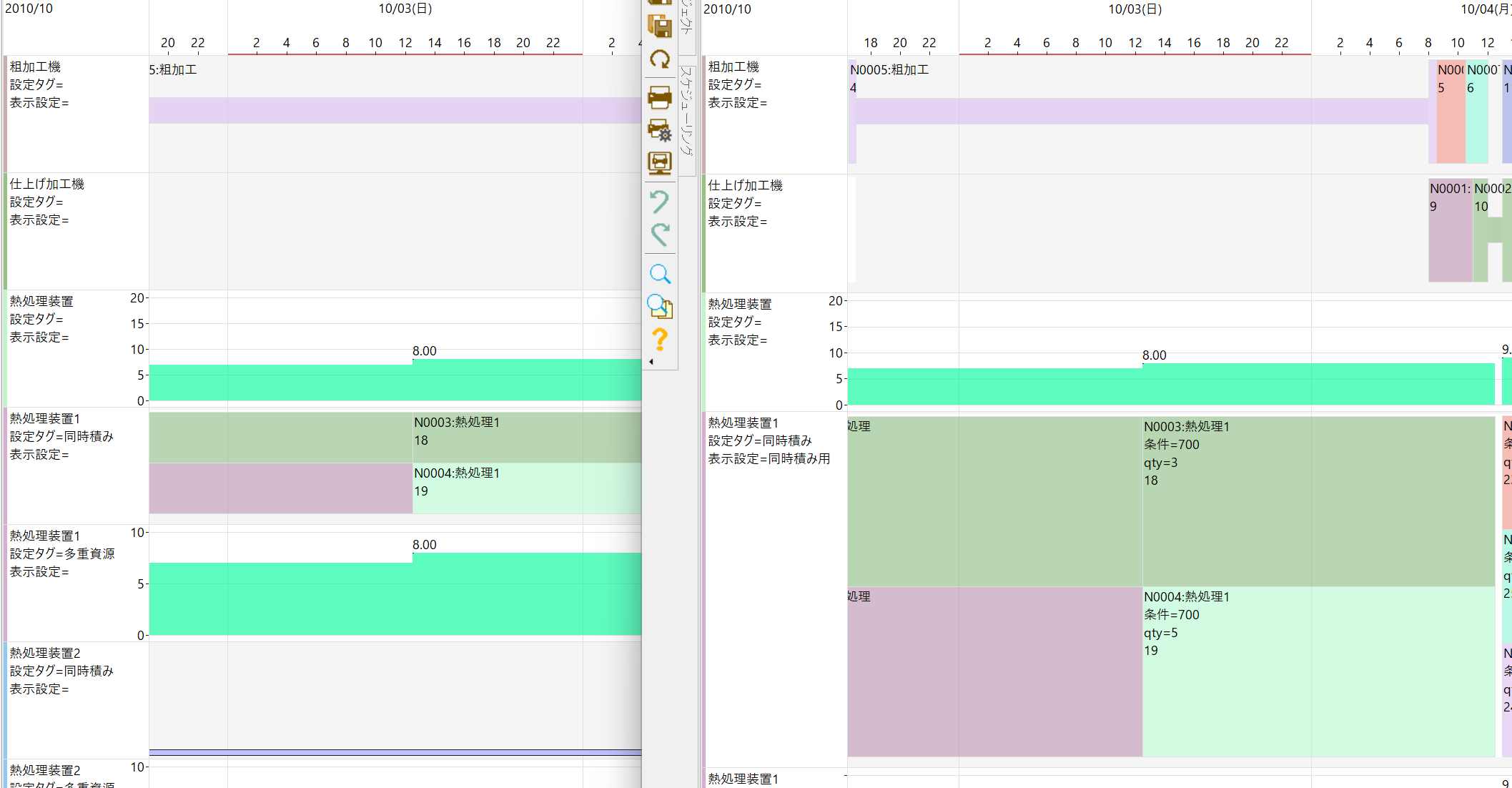
Task: Click the save all (stacked floppy disks) icon
Action: point(659,26)
